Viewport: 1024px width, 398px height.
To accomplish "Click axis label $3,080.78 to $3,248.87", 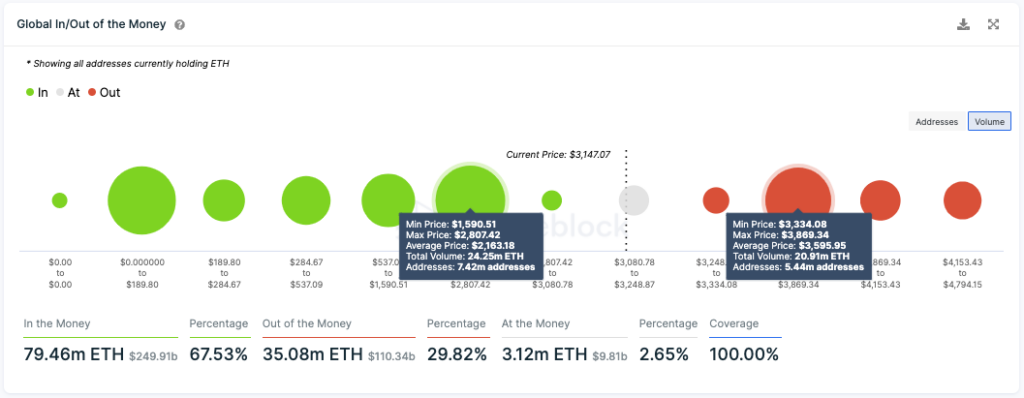I will pos(634,273).
